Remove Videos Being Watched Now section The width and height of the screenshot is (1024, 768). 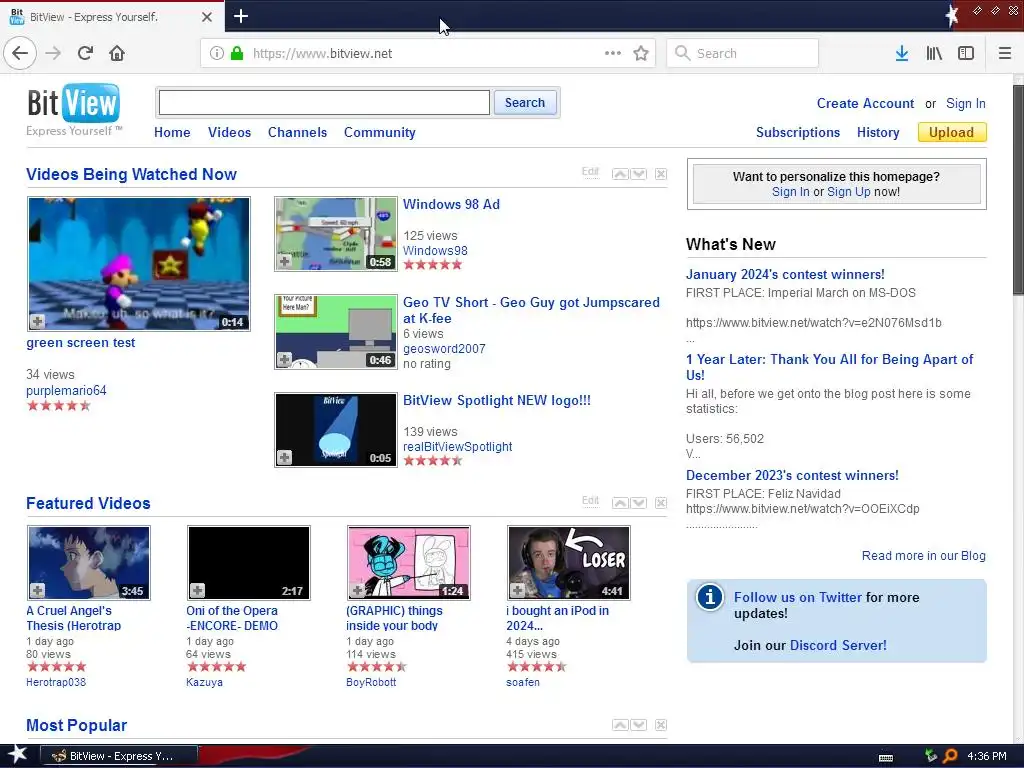click(661, 174)
